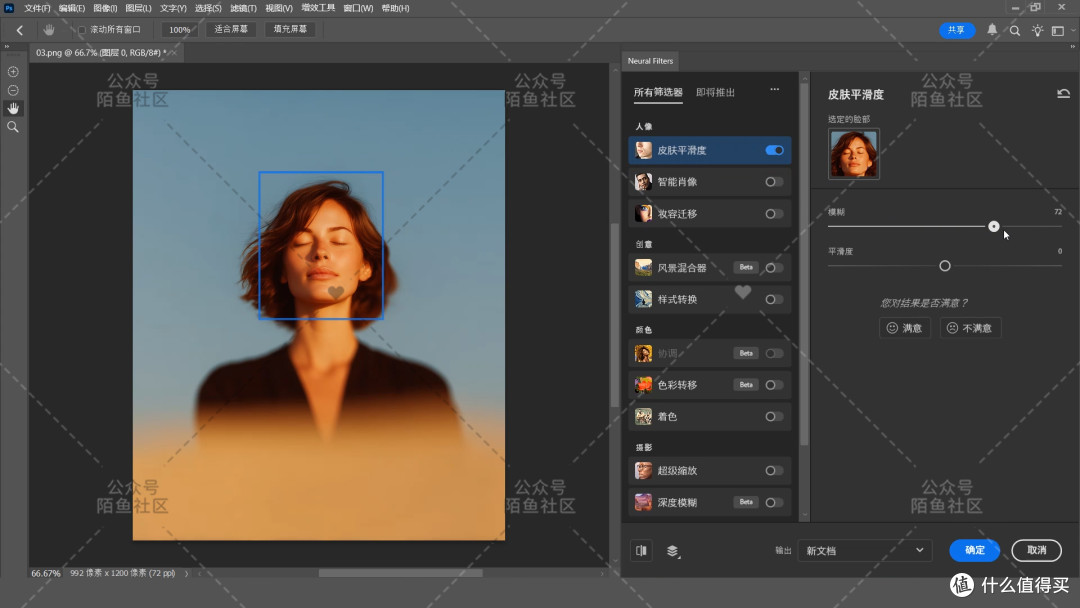
Task: Open the 输出 新文档 dropdown
Action: point(864,550)
